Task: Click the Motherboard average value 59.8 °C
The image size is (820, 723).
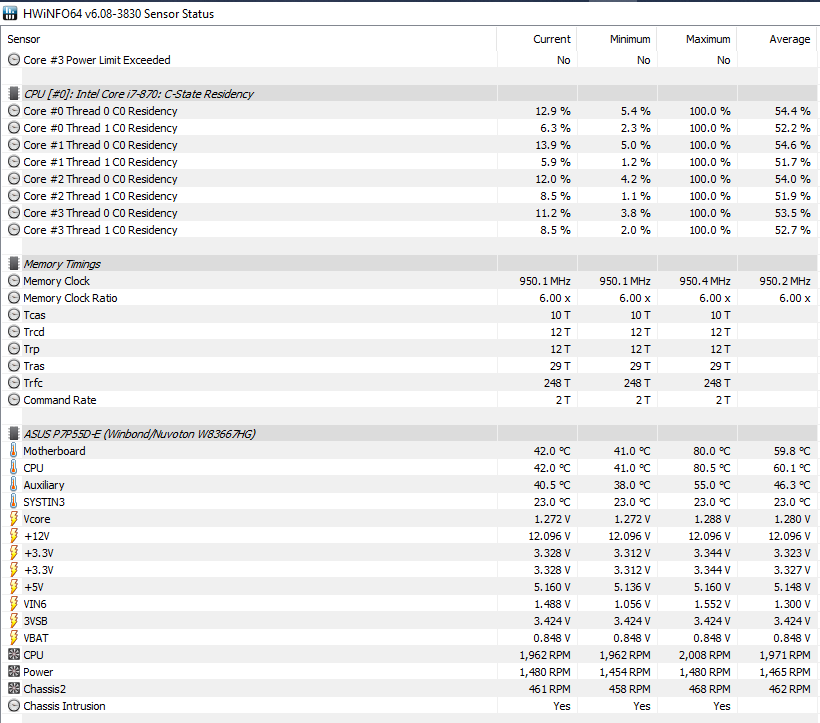Action: tap(792, 451)
